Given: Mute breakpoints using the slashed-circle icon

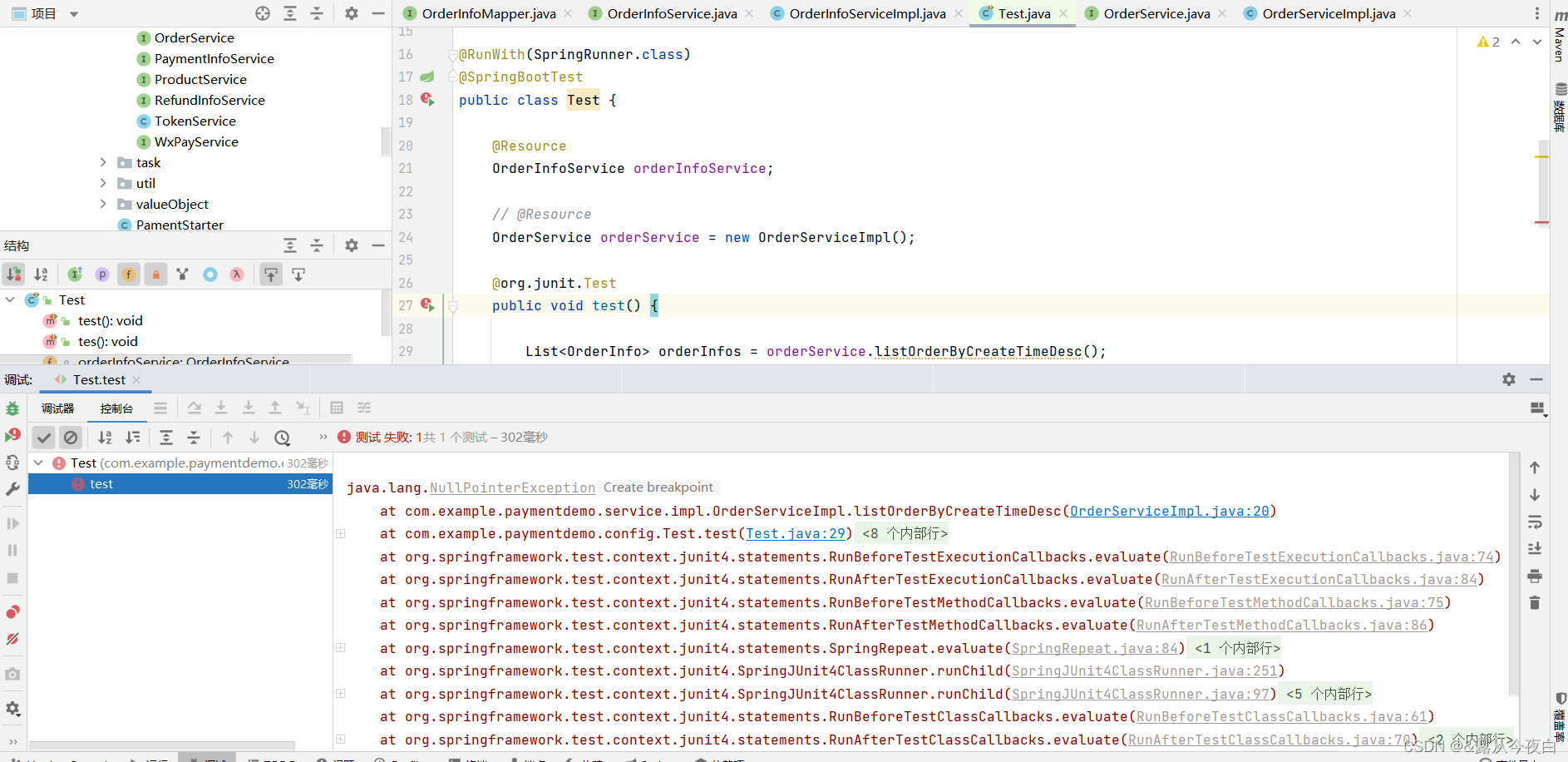Looking at the screenshot, I should [x=12, y=639].
